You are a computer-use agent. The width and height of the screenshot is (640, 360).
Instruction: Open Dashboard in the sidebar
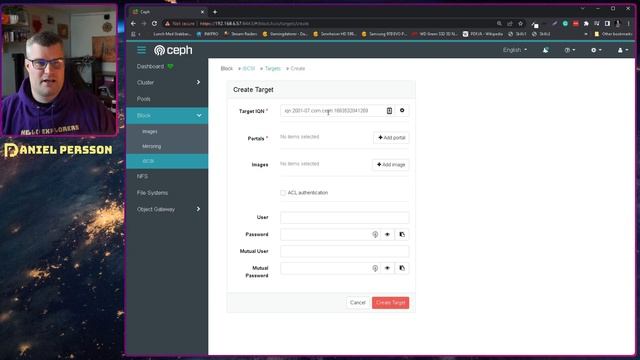point(167,67)
